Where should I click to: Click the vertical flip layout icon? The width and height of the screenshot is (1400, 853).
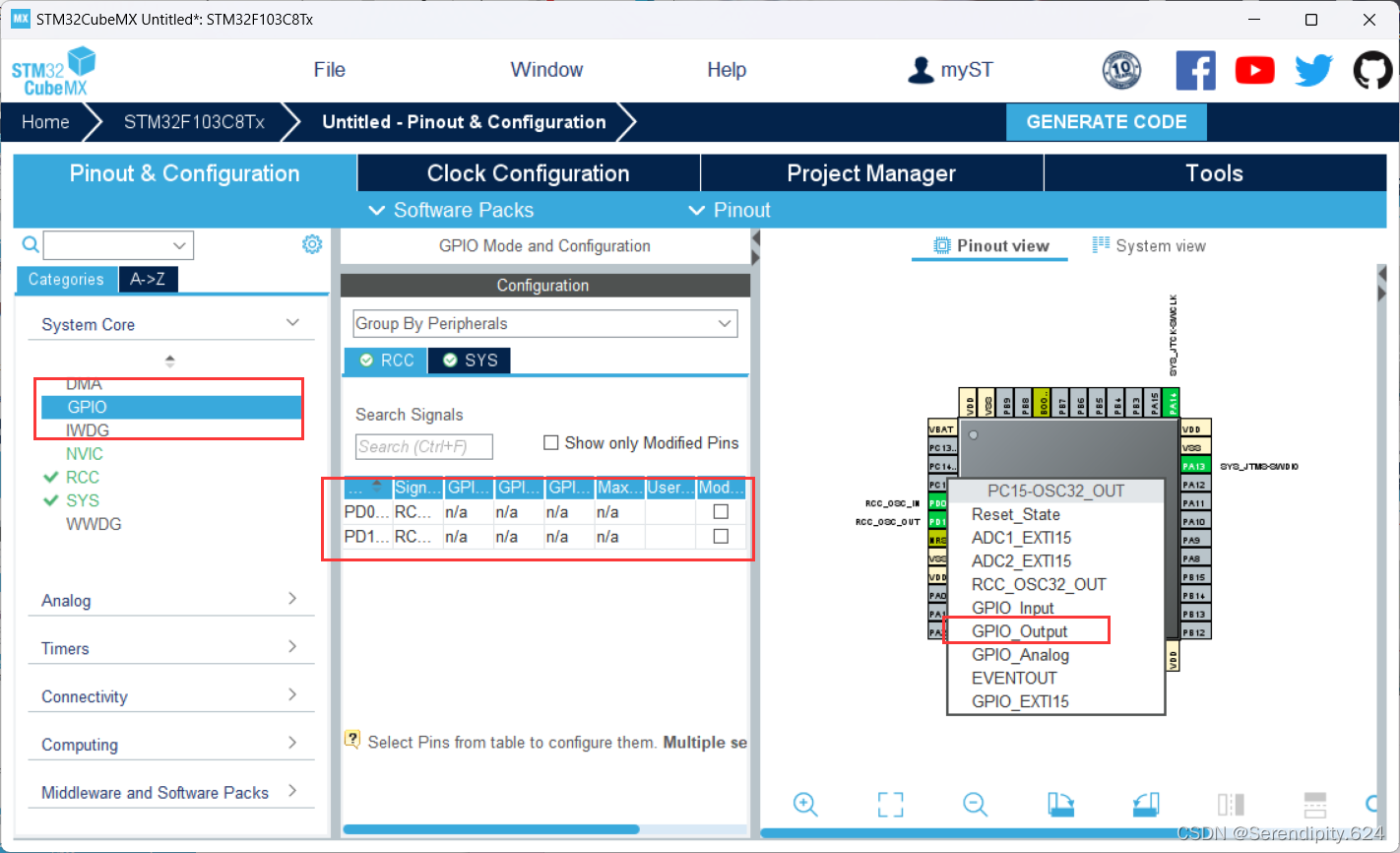pyautogui.click(x=1231, y=804)
